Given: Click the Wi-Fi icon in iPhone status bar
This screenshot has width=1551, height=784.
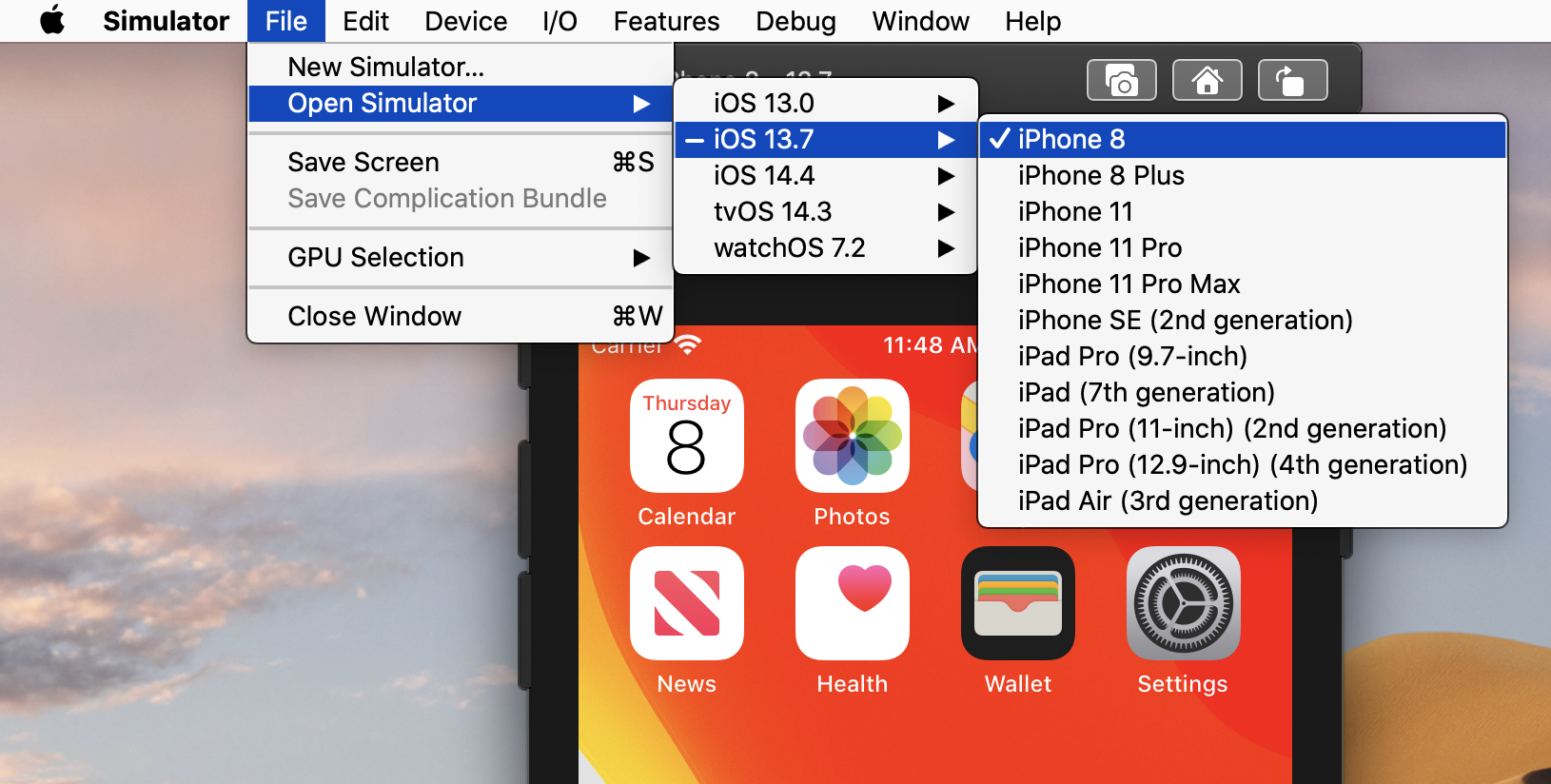Looking at the screenshot, I should click(688, 345).
